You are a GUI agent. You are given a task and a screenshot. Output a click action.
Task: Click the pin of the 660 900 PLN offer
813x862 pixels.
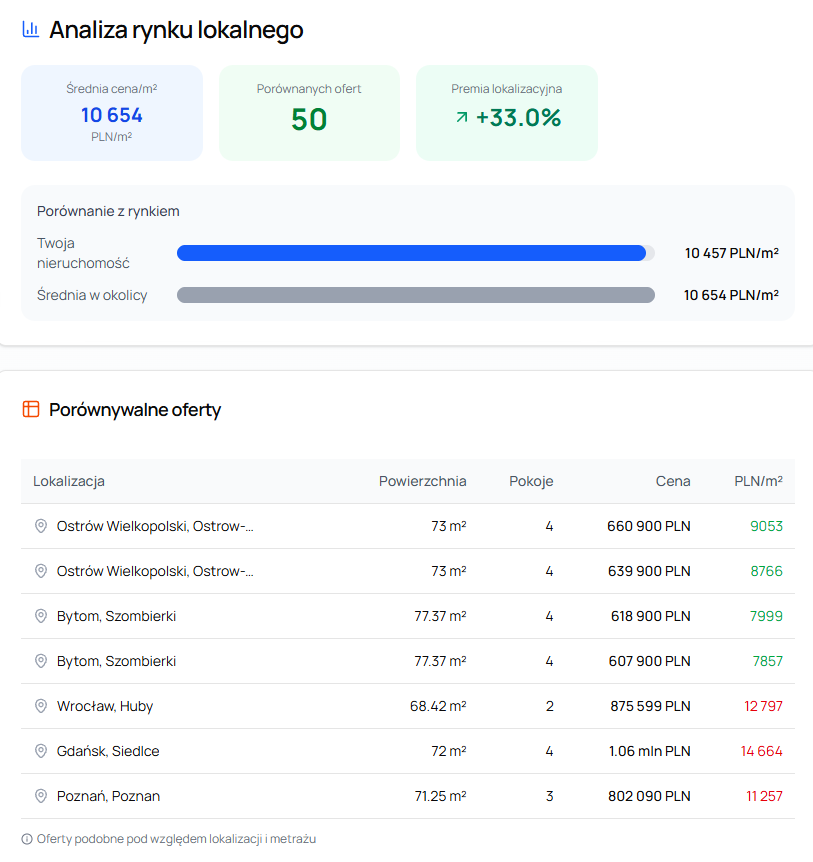click(x=41, y=526)
